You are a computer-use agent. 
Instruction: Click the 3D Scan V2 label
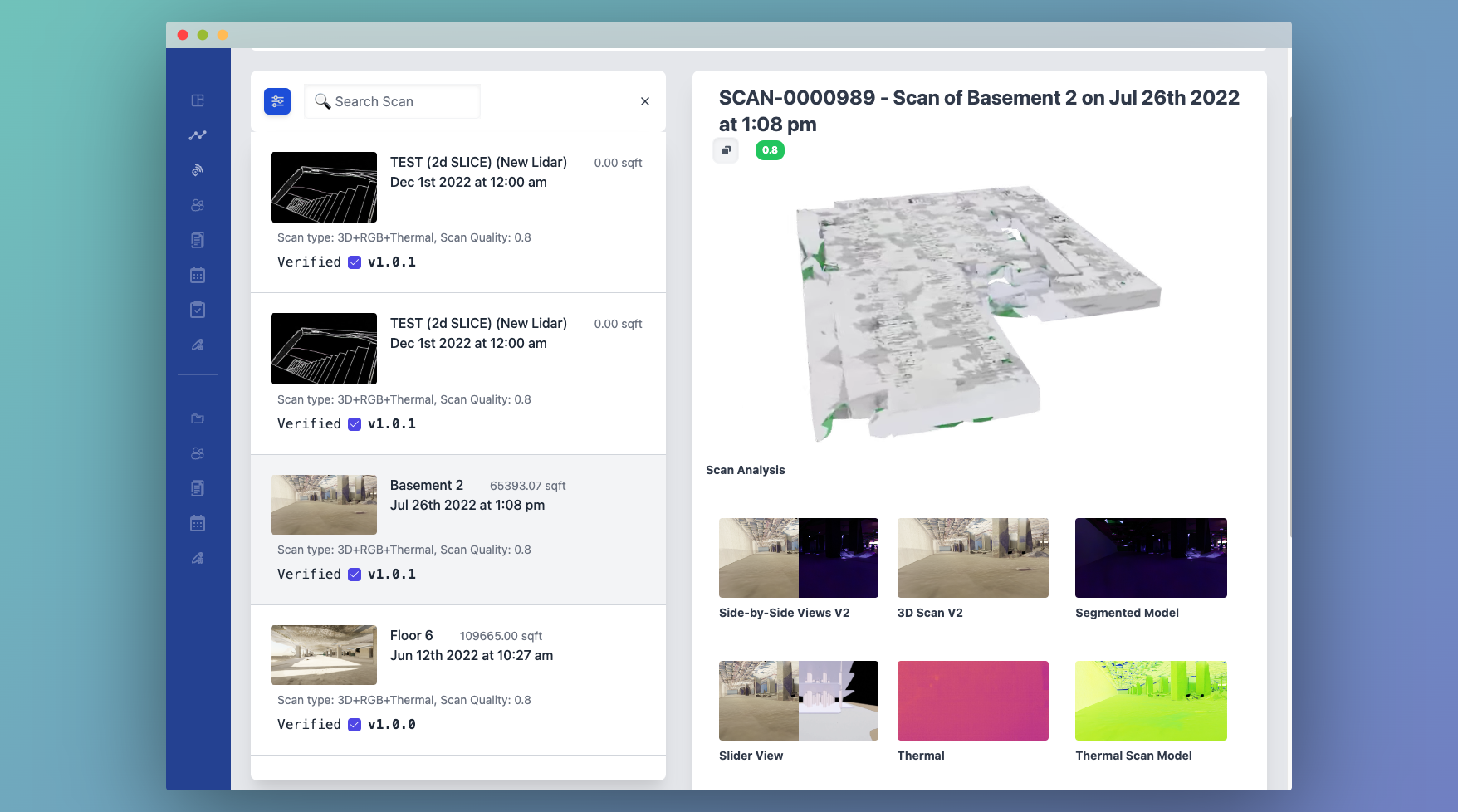(930, 613)
